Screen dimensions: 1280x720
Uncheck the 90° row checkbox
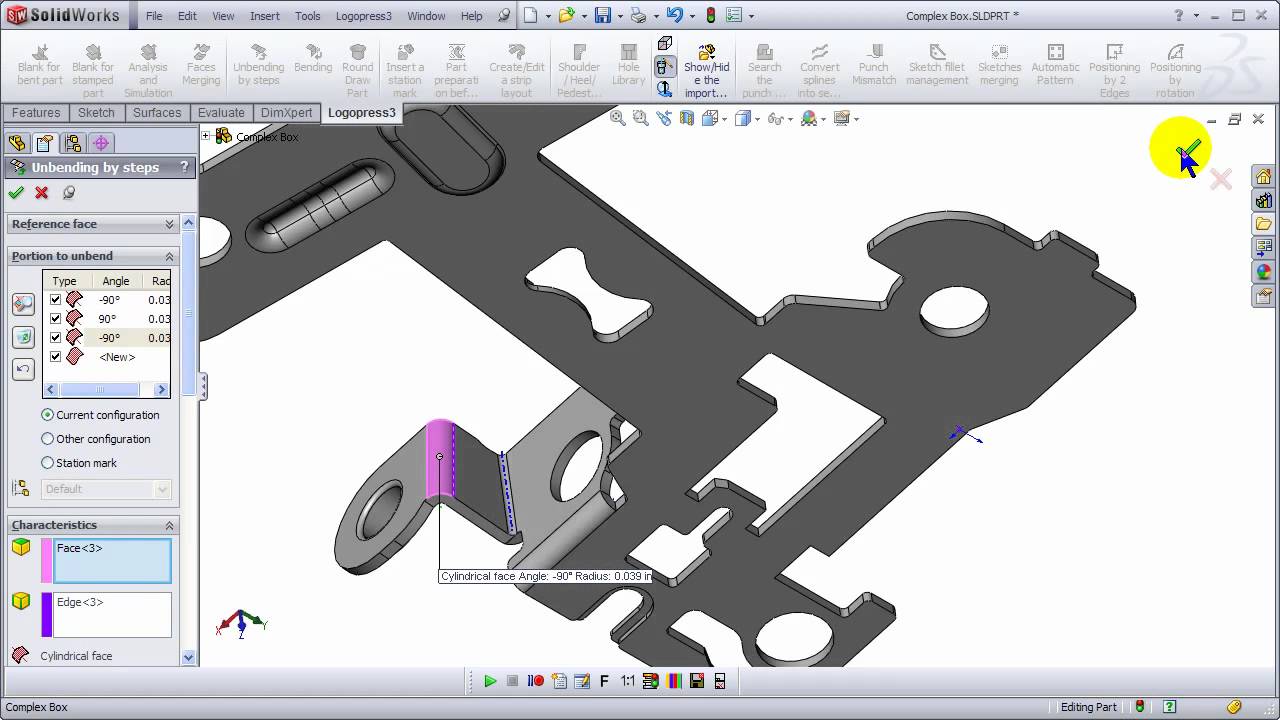55,319
